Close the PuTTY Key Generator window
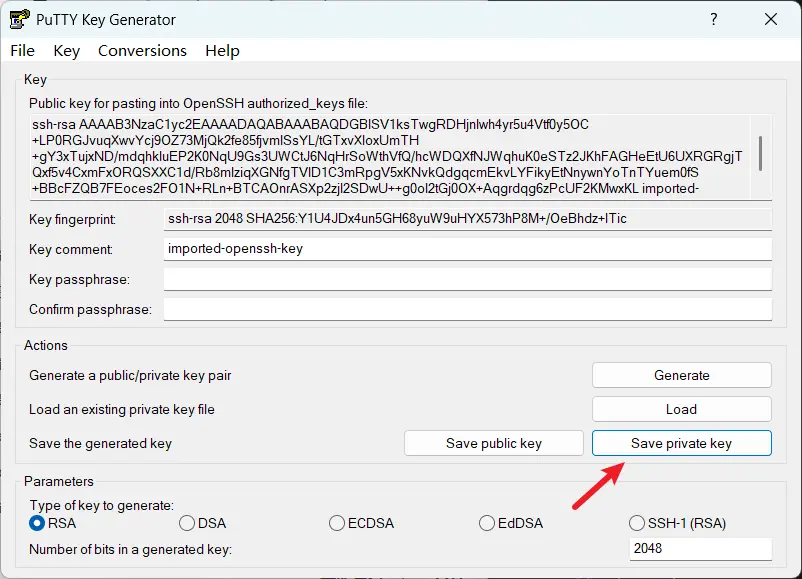The image size is (802, 579). 770,19
